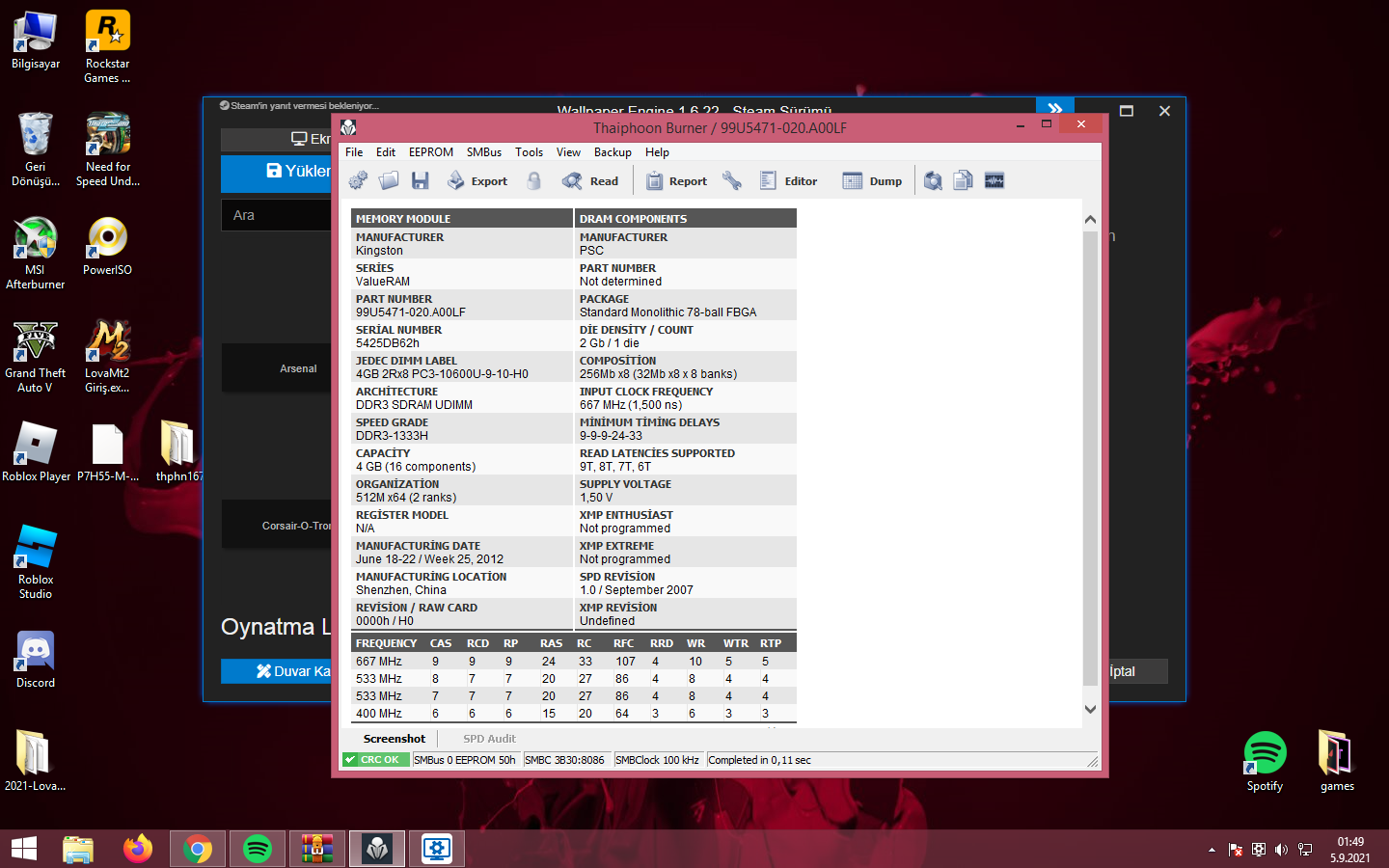Screen dimensions: 1389x868
Task: Open Firefox from the taskbar
Action: coord(138,849)
